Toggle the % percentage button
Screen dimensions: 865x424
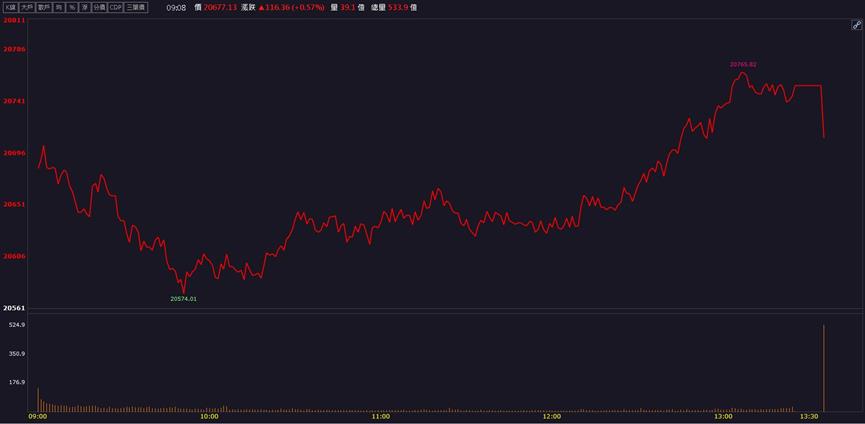point(72,8)
